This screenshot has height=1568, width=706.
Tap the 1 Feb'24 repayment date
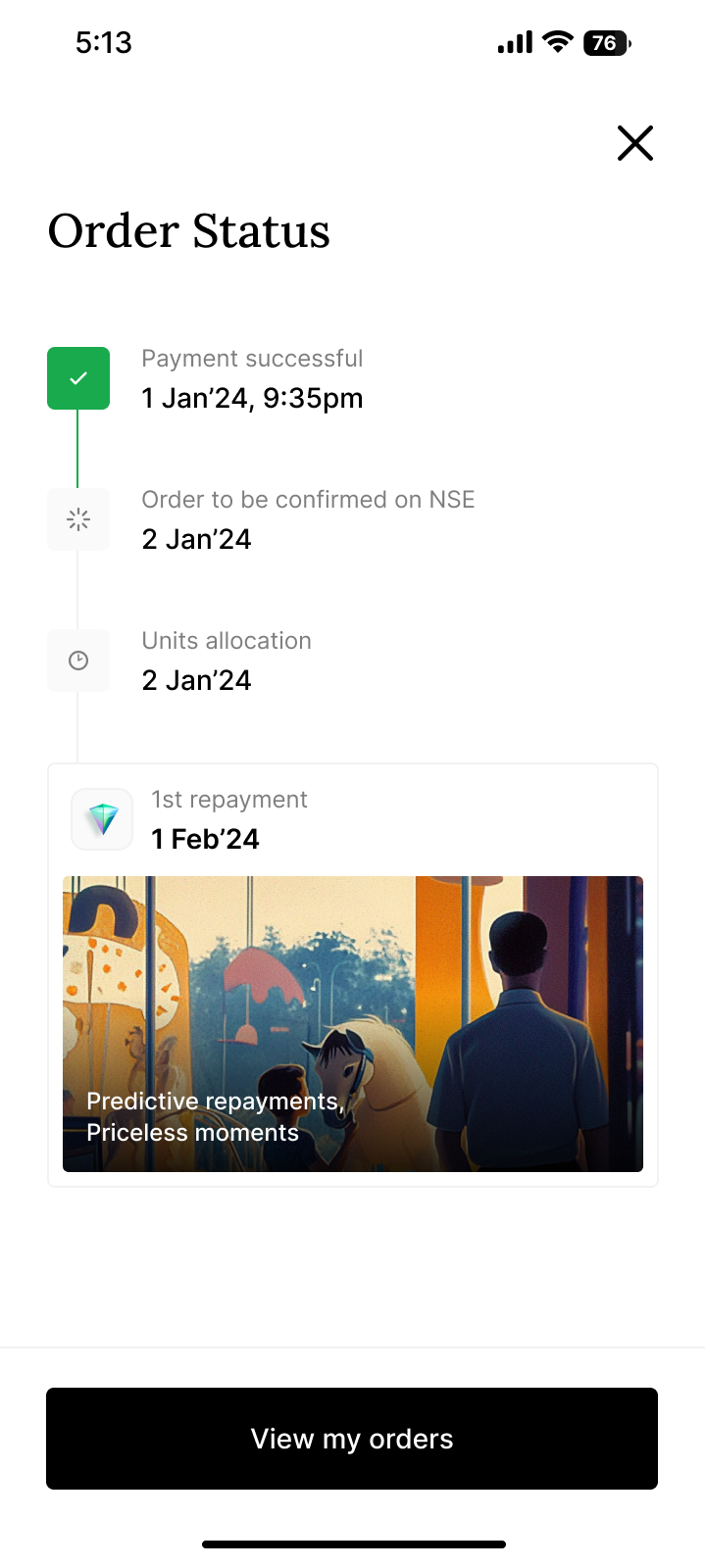coord(205,839)
